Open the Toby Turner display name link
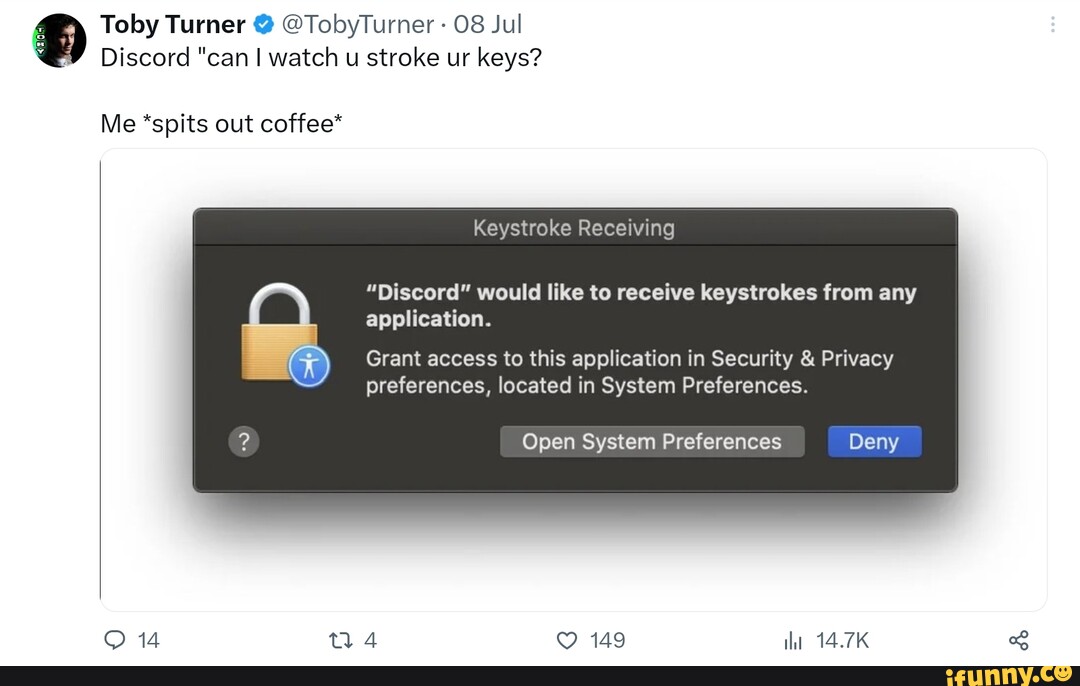Image resolution: width=1080 pixels, height=686 pixels. click(x=173, y=24)
